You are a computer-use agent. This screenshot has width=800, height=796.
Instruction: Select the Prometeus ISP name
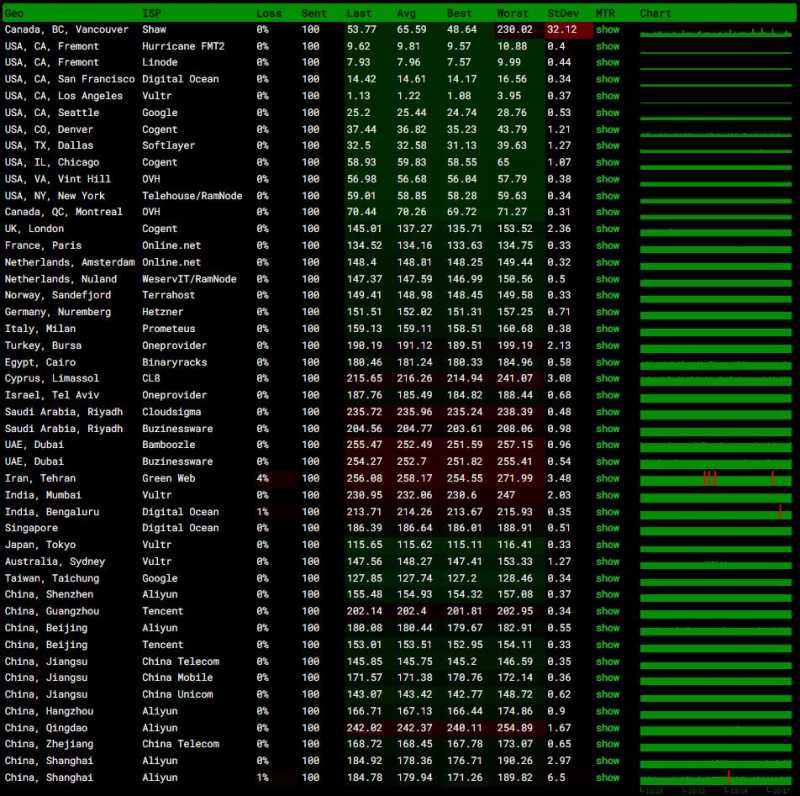[x=168, y=329]
